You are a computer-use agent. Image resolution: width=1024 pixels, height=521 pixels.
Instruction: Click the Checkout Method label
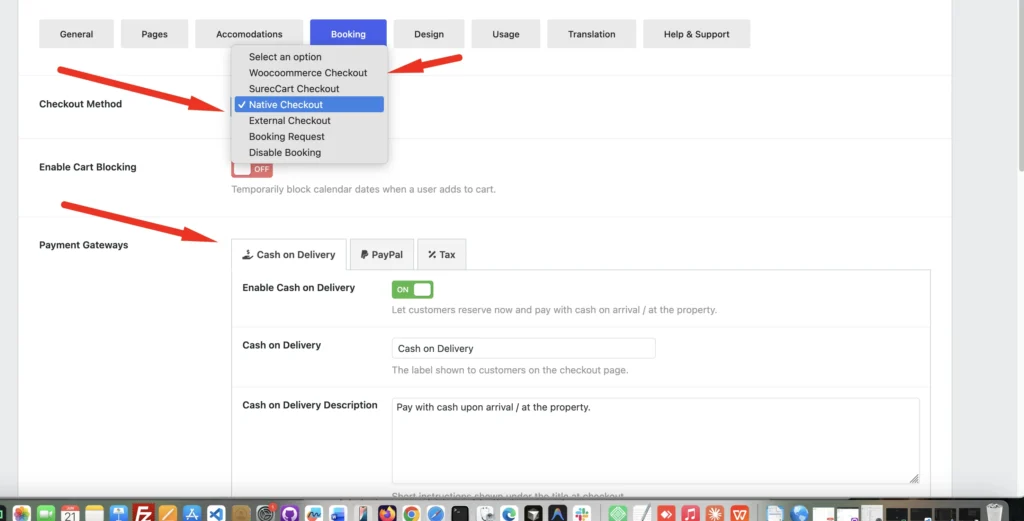[80, 104]
